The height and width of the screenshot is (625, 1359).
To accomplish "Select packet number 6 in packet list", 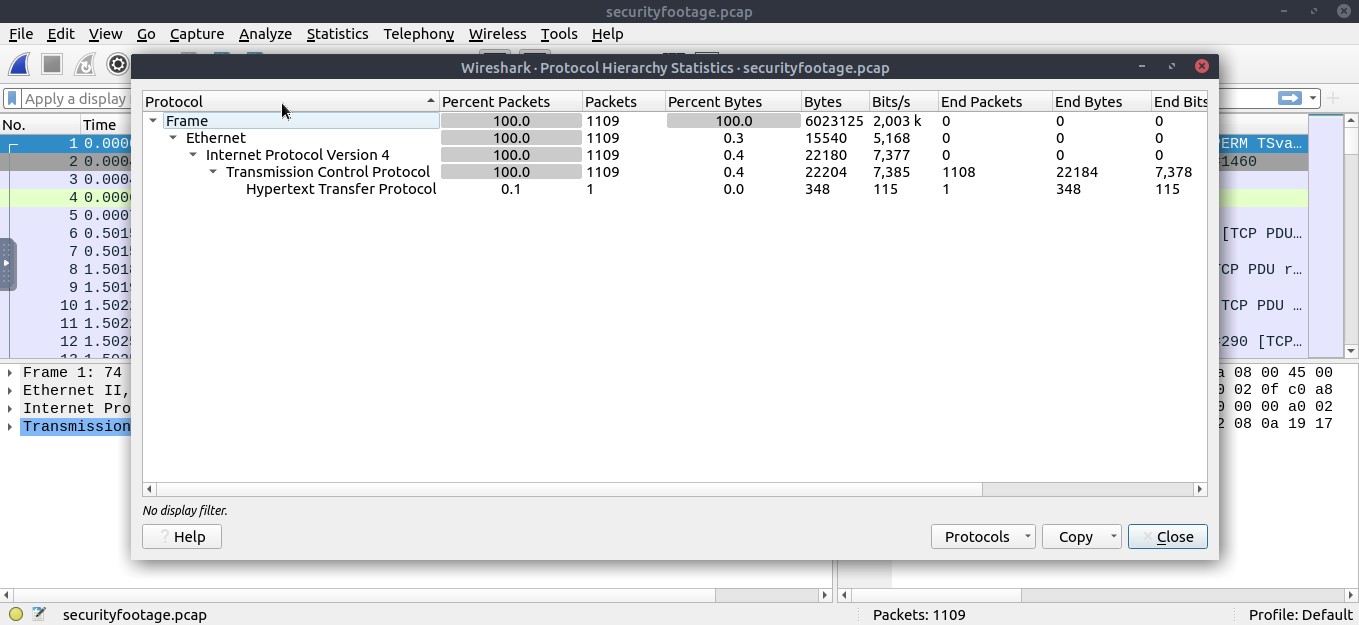I will (65, 233).
